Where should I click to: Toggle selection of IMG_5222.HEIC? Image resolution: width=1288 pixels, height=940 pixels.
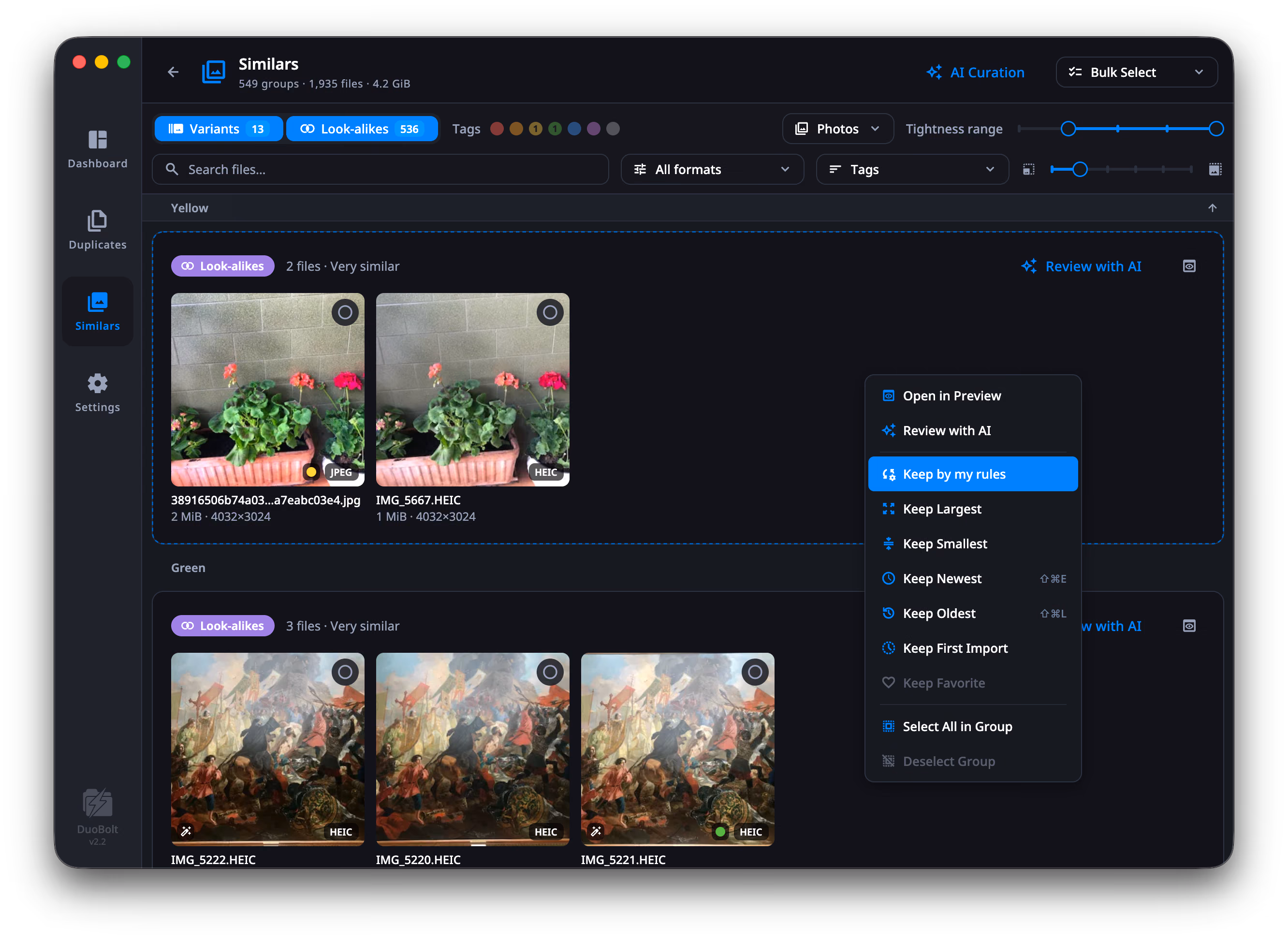pos(345,672)
